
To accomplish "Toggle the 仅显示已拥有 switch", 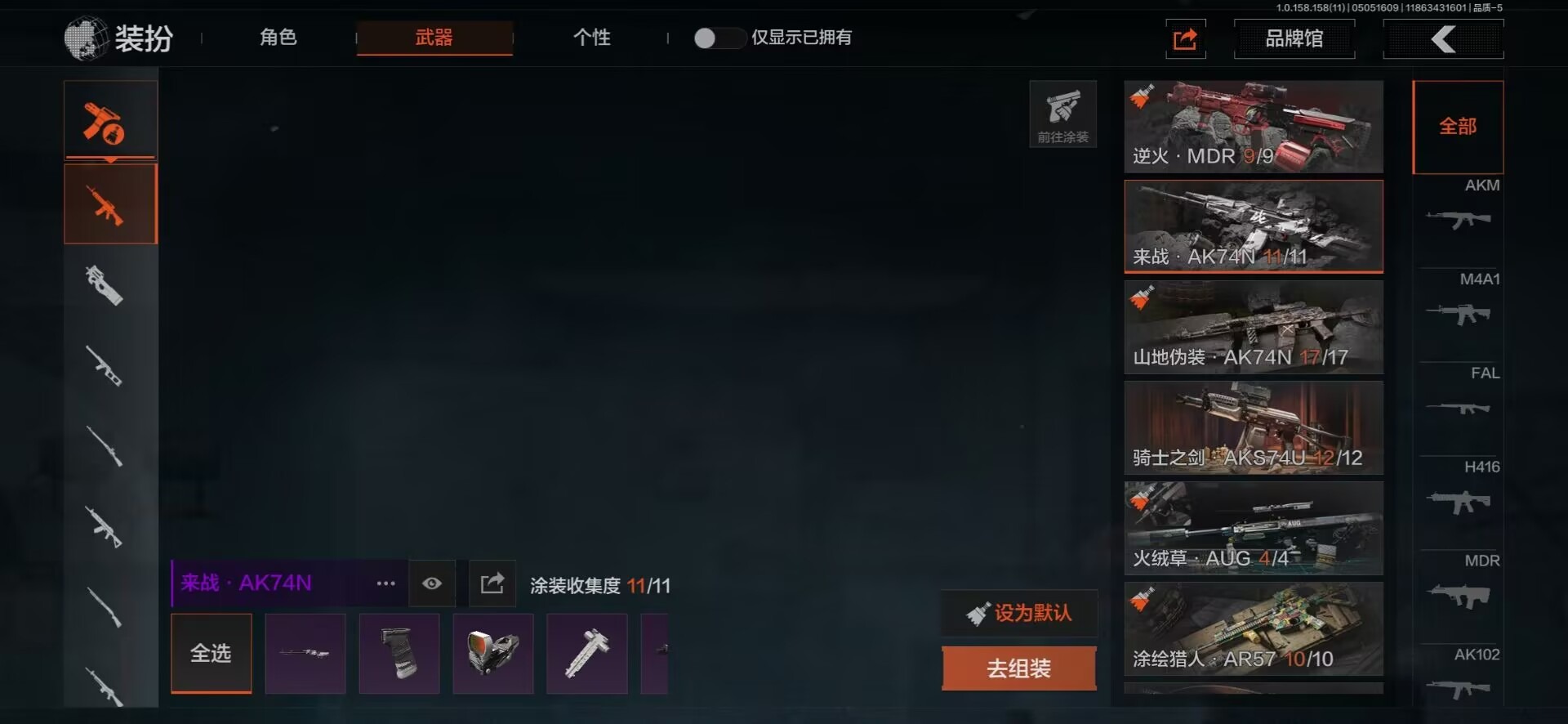I will tap(719, 38).
